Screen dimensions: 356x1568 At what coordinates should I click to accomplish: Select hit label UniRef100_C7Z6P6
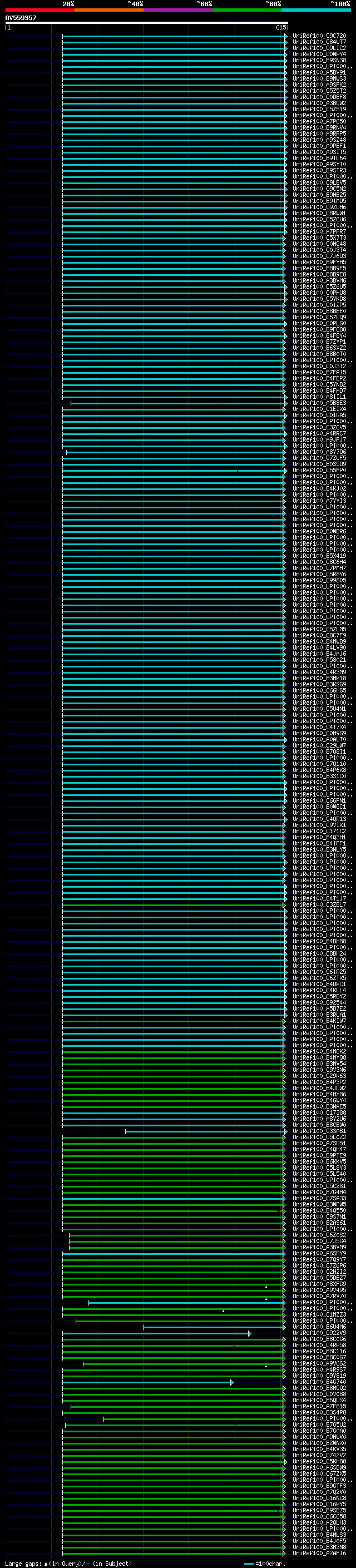[x=319, y=1266]
